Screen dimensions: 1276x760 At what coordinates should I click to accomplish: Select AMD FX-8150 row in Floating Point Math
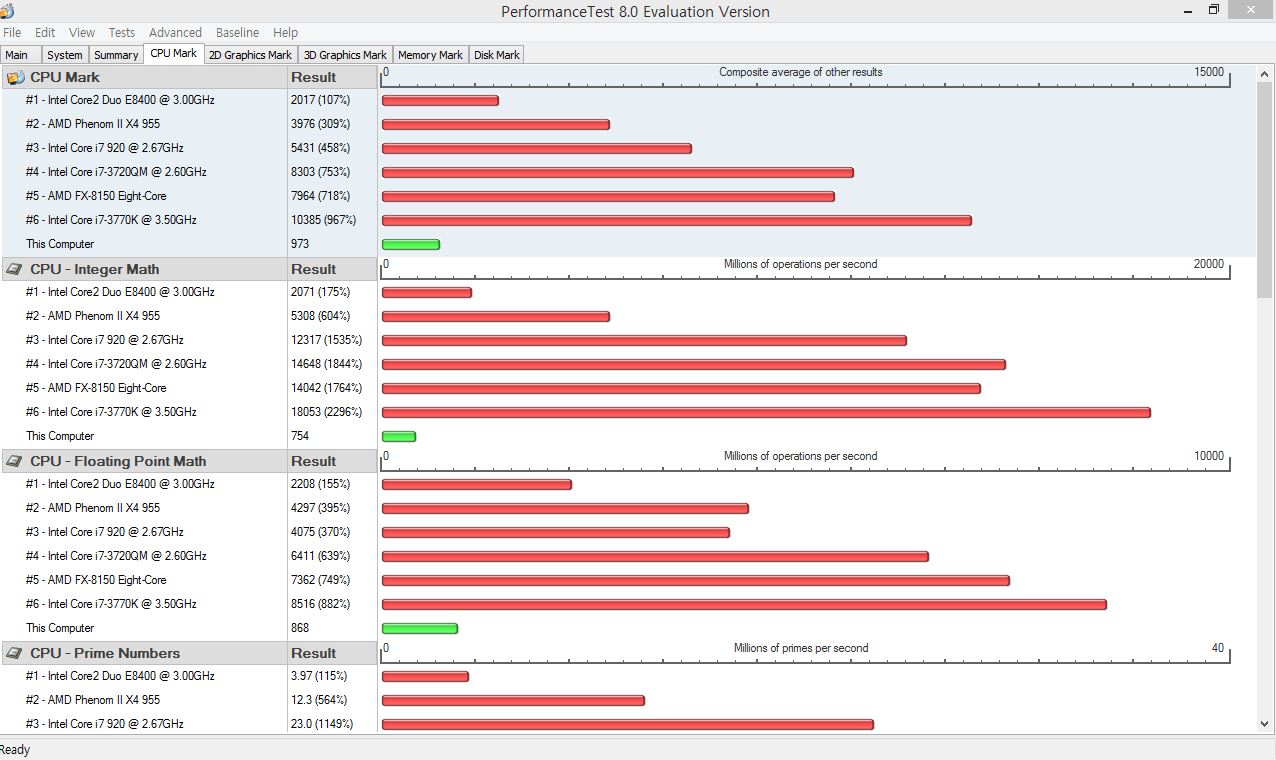(x=96, y=580)
